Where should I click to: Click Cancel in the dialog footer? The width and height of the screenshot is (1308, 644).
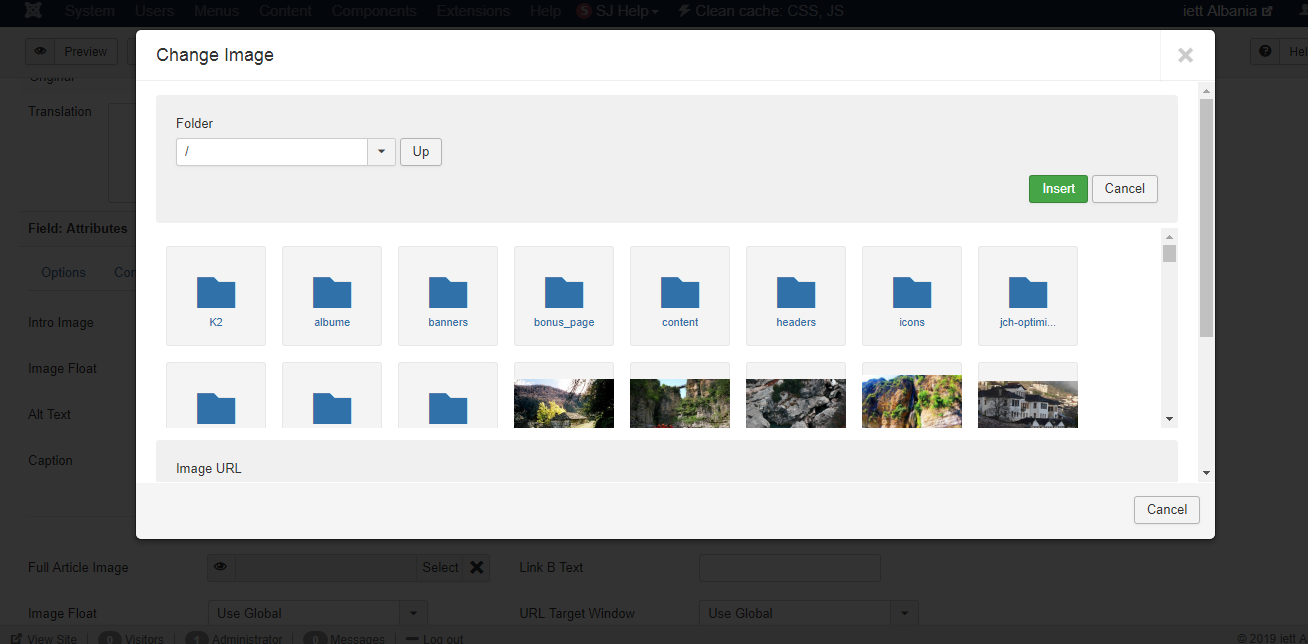click(x=1167, y=510)
